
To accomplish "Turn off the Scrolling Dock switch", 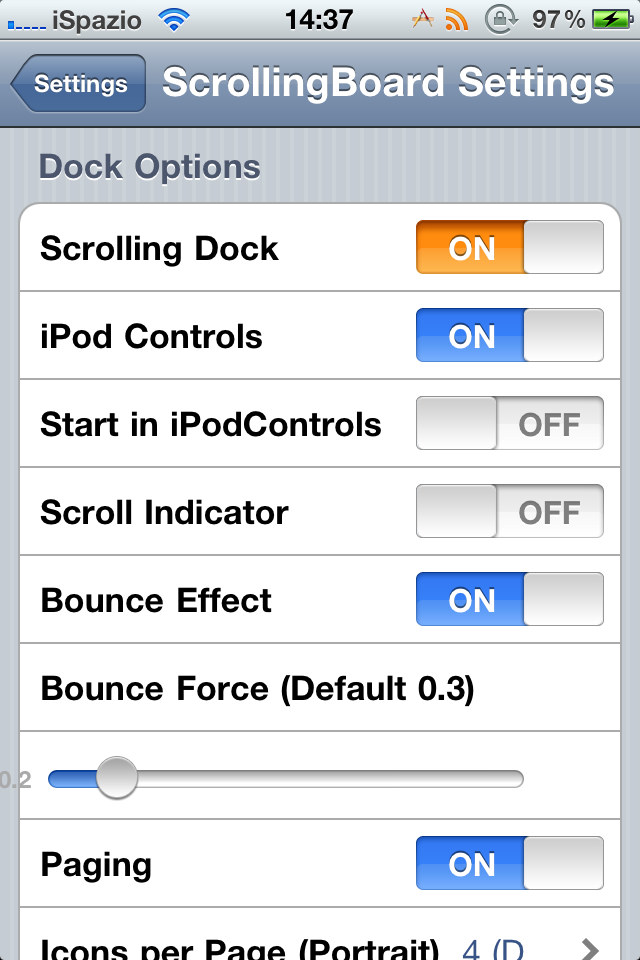I will tap(510, 248).
